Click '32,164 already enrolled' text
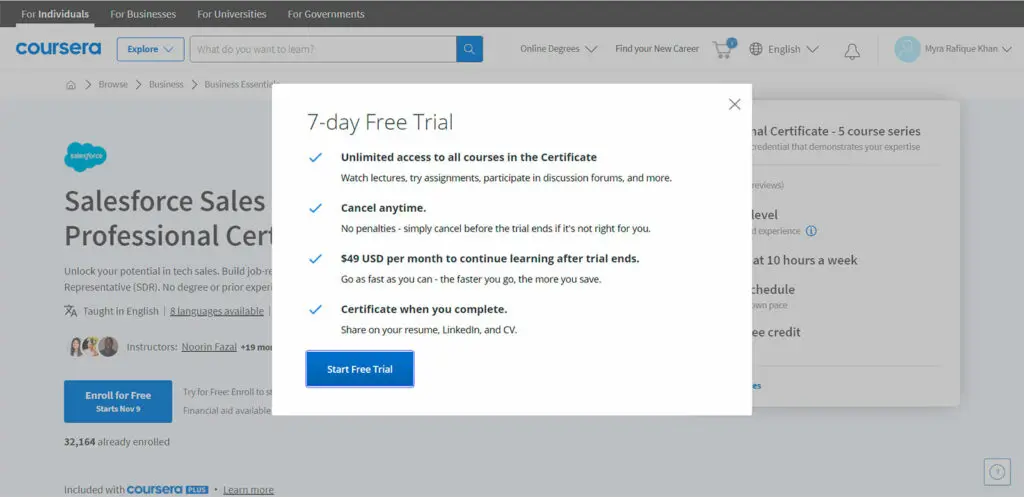1024x497 pixels. point(117,442)
